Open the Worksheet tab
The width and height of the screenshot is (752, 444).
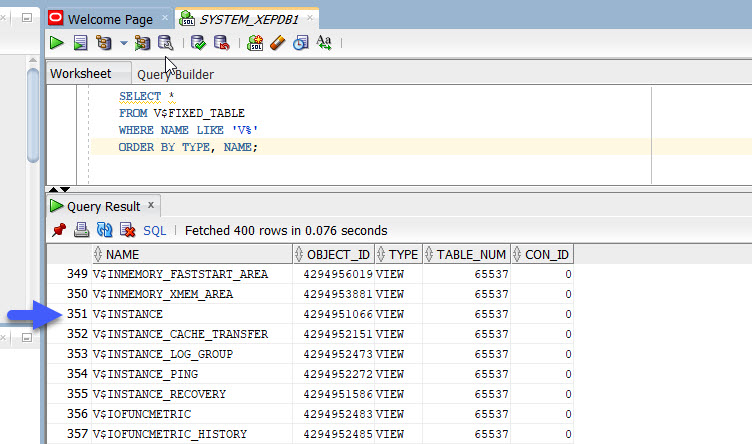coord(81,74)
